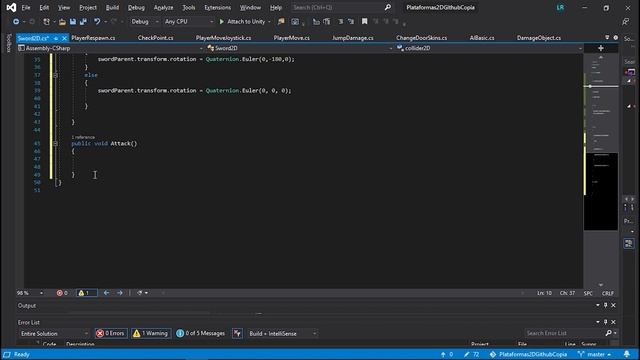Open the master branch selector
This screenshot has width=640, height=360.
click(x=595, y=354)
